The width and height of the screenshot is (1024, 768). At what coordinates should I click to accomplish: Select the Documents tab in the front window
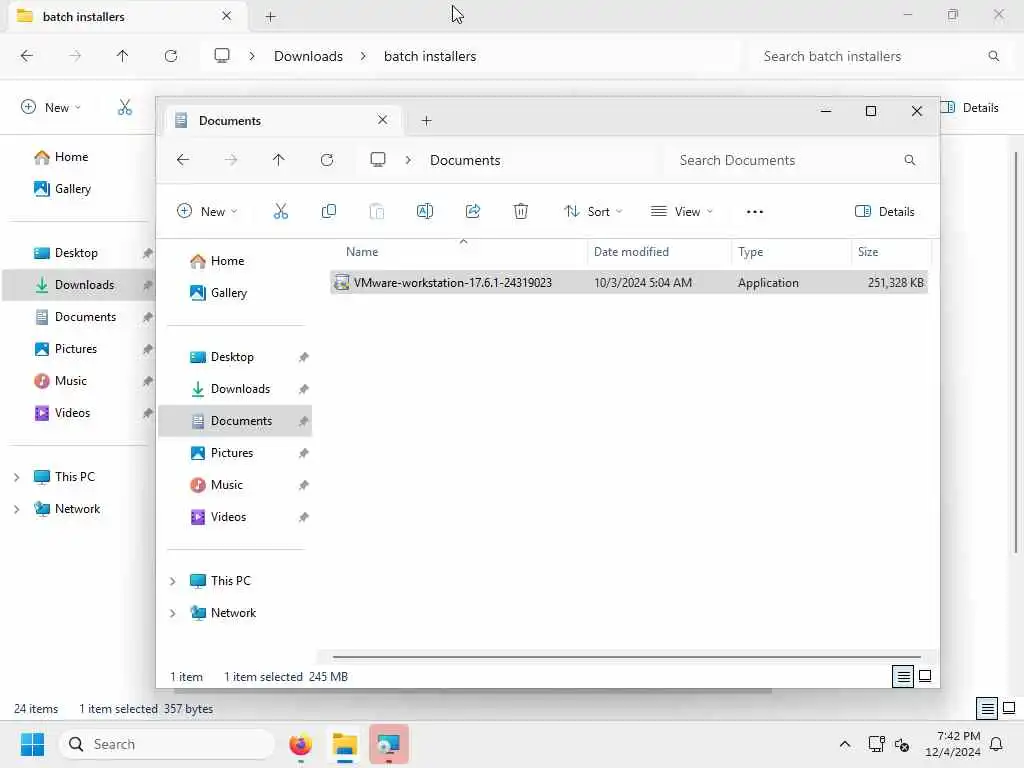pos(230,121)
